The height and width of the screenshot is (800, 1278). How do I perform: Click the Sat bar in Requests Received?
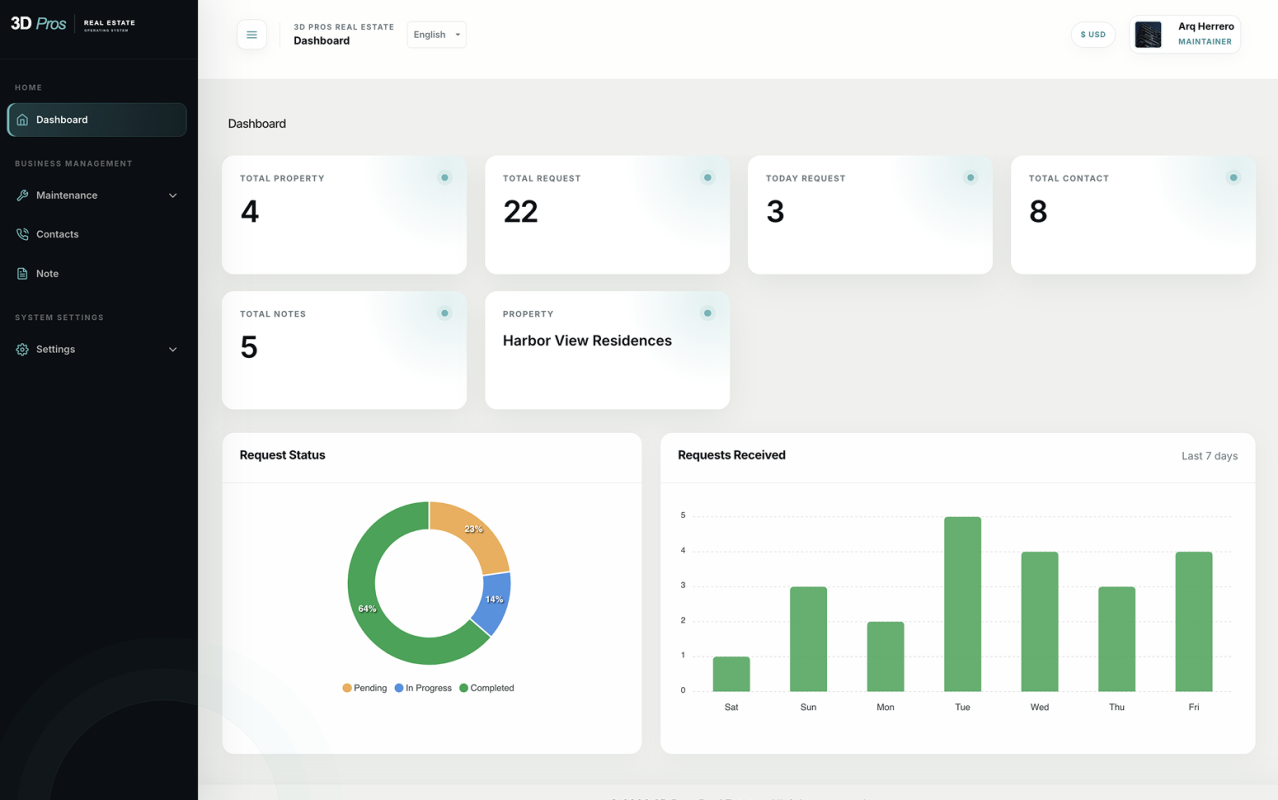[732, 674]
